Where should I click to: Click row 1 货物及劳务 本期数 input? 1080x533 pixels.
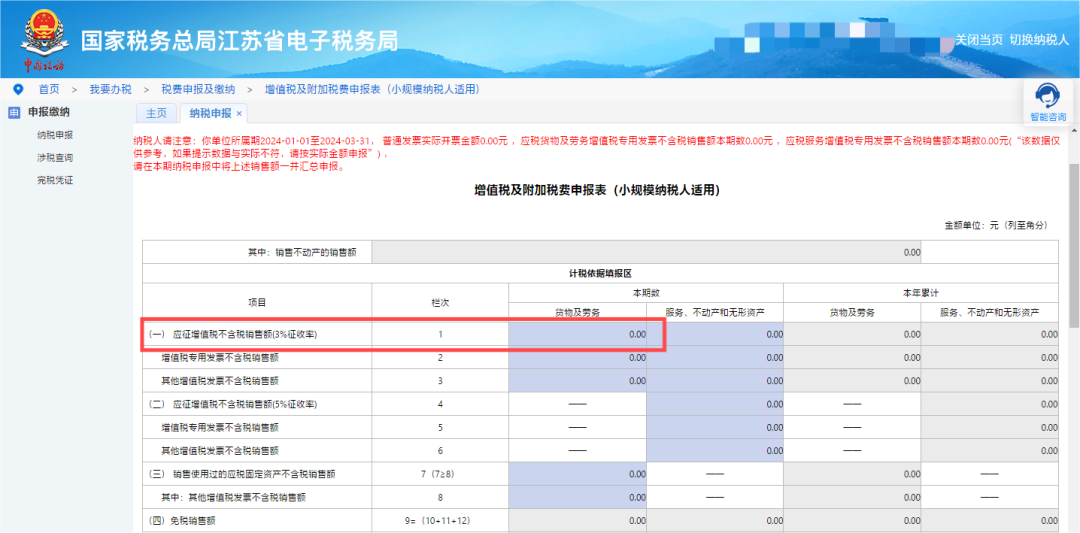tap(578, 334)
